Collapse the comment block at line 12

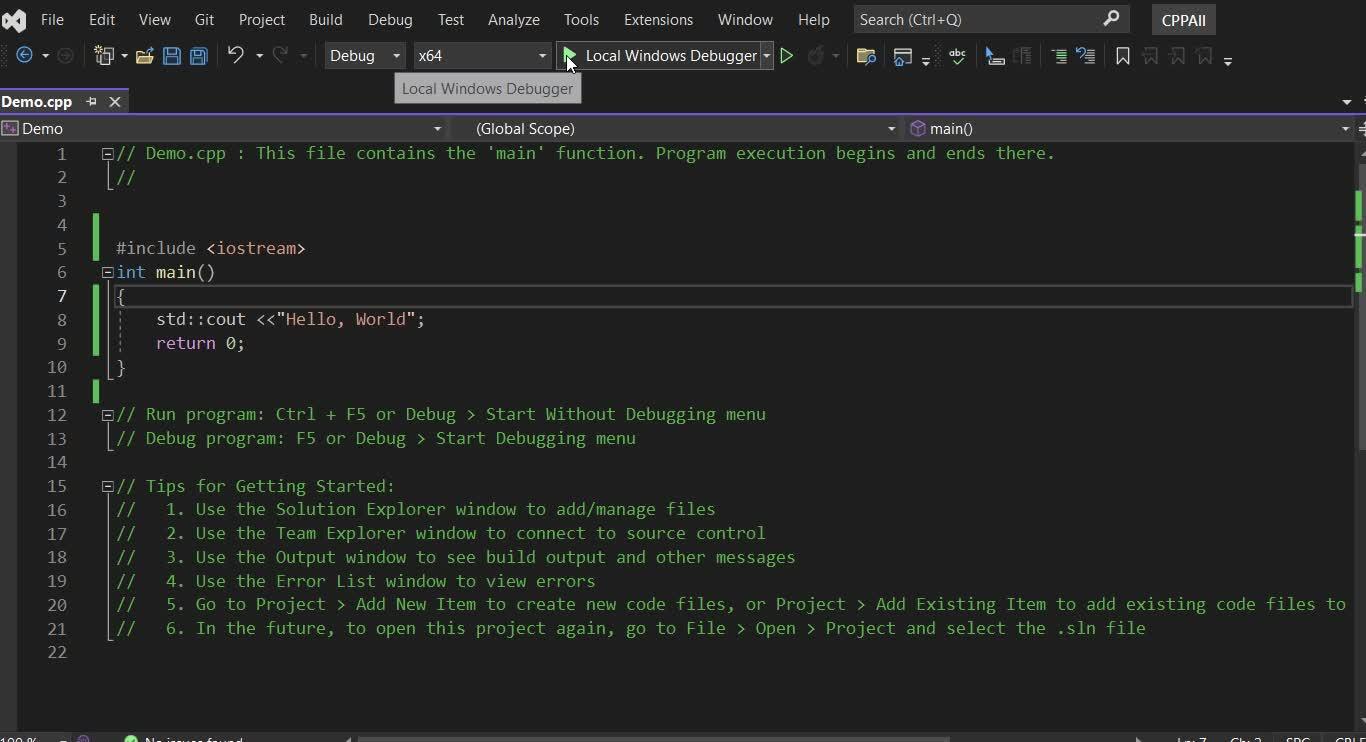107,415
